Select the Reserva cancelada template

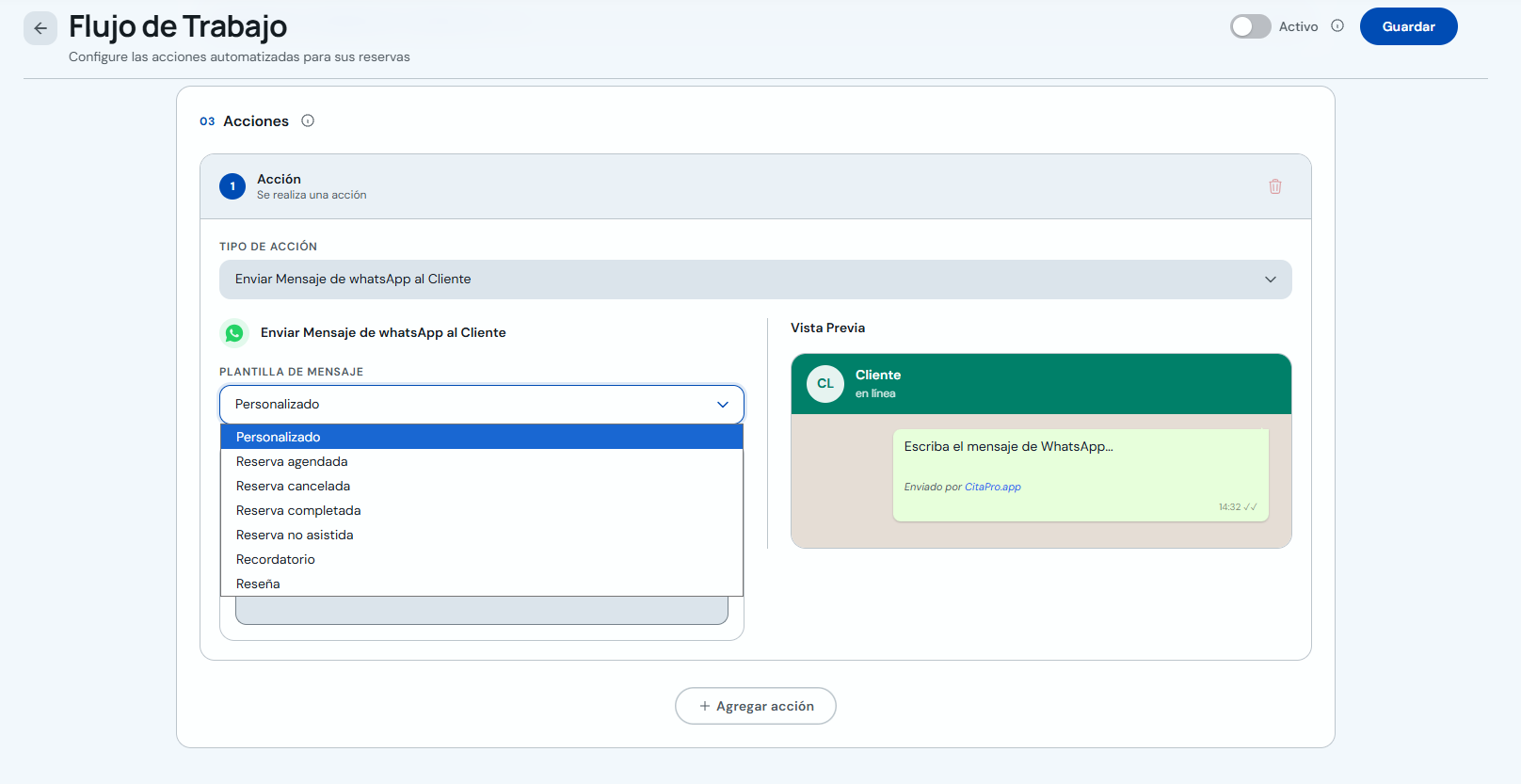[481, 486]
